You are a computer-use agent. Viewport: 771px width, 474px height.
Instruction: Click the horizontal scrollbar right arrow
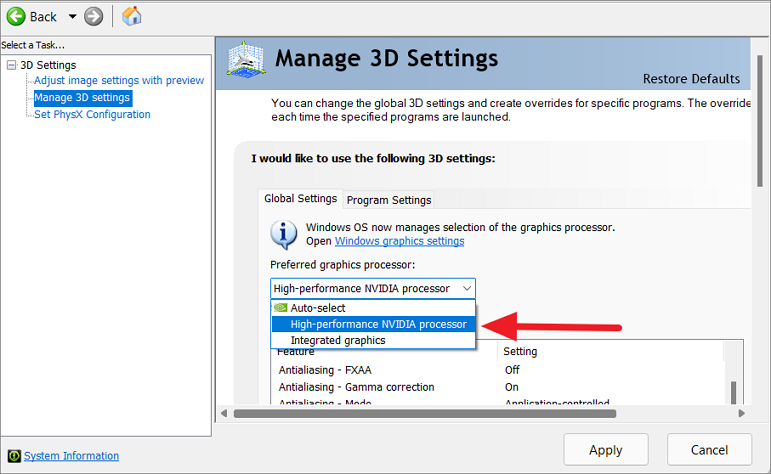coord(741,414)
